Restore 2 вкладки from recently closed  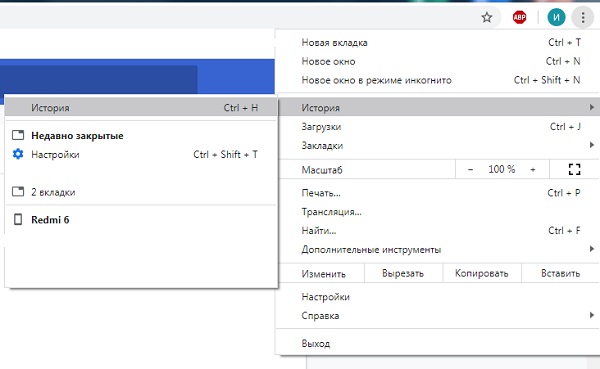pyautogui.click(x=141, y=192)
